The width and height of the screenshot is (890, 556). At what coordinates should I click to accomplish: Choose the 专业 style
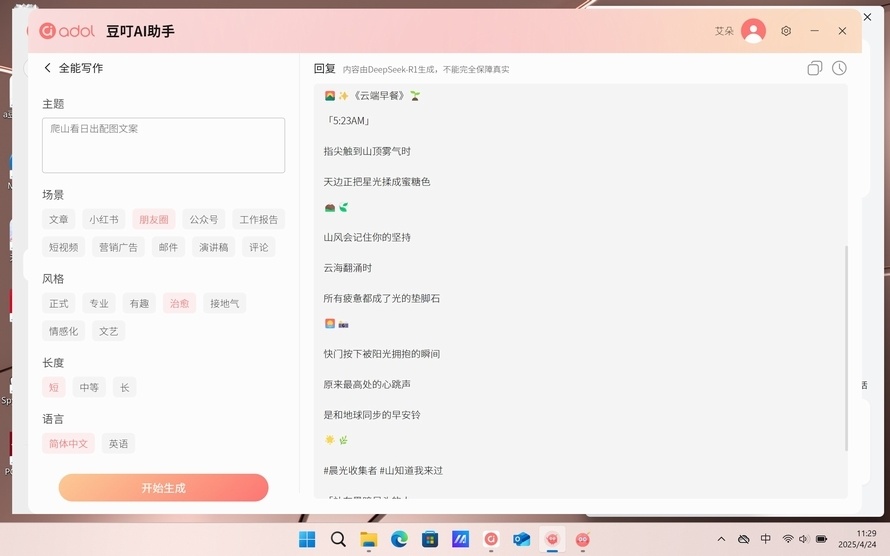(x=99, y=304)
